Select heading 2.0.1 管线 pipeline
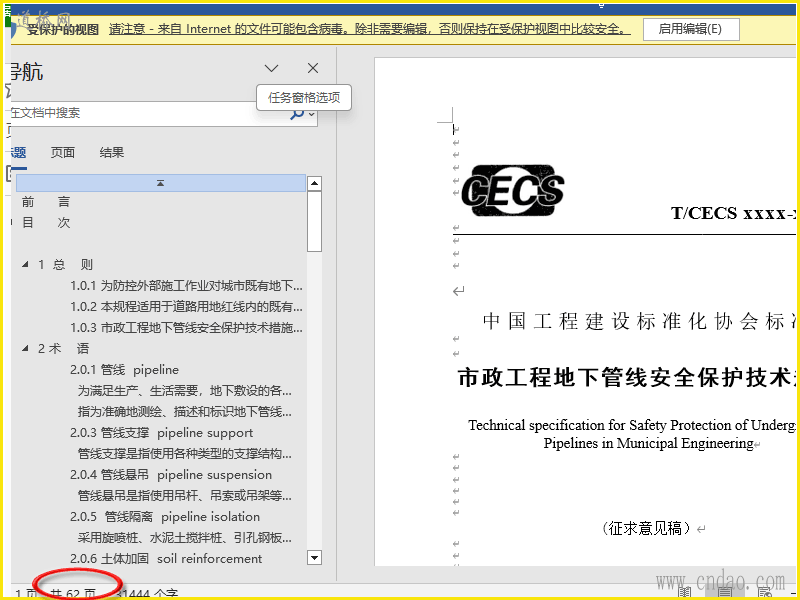The height and width of the screenshot is (600, 800). 124,369
